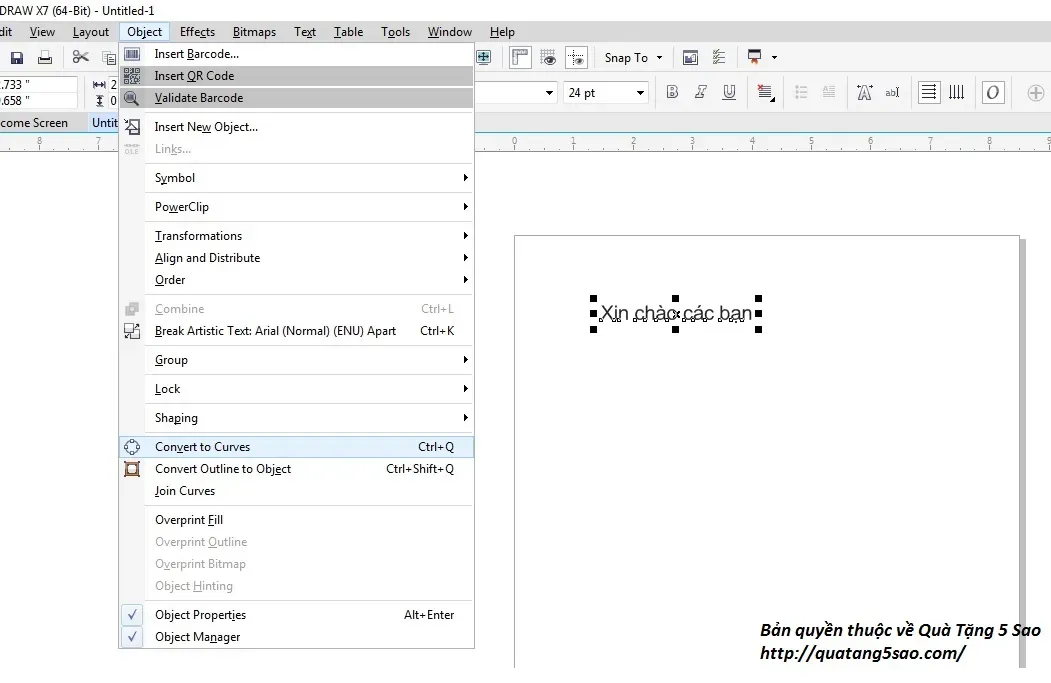Uncheck Object Properties in the Object menu
The width and height of the screenshot is (1051, 683).
point(200,614)
